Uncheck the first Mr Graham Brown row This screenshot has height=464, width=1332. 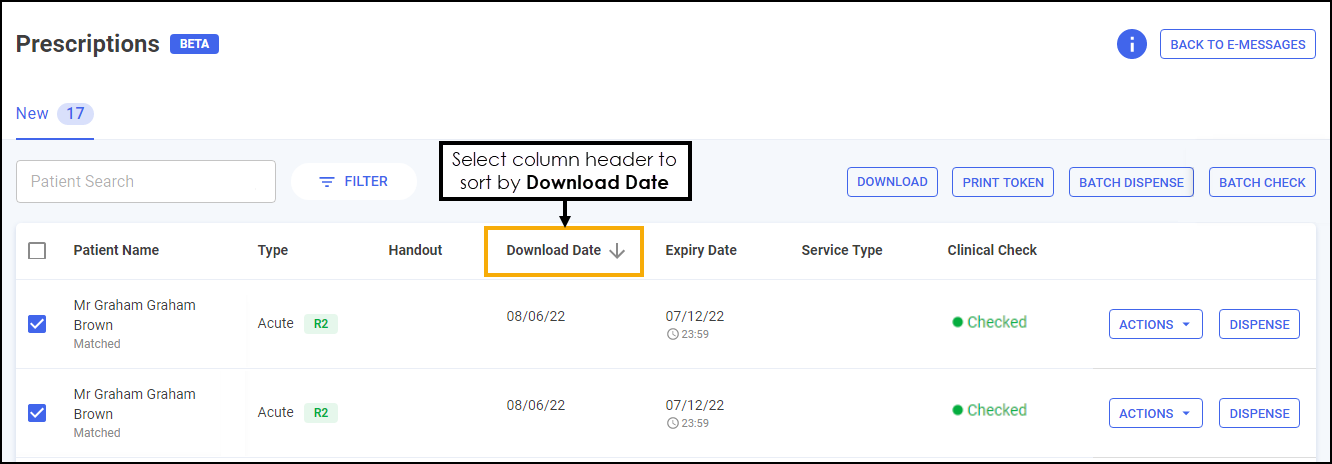37,324
